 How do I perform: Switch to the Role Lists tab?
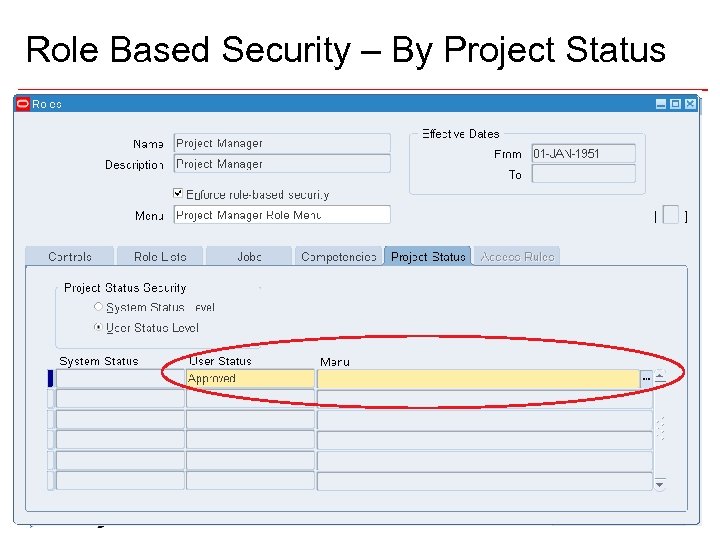(x=160, y=256)
